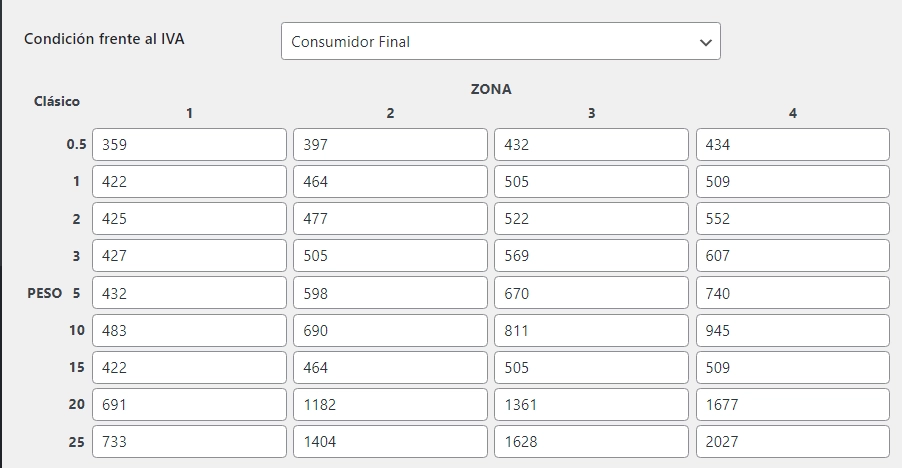Click the 15 kg Zona 1 price field
Screen dimensions: 902x468
pyautogui.click(x=189, y=367)
